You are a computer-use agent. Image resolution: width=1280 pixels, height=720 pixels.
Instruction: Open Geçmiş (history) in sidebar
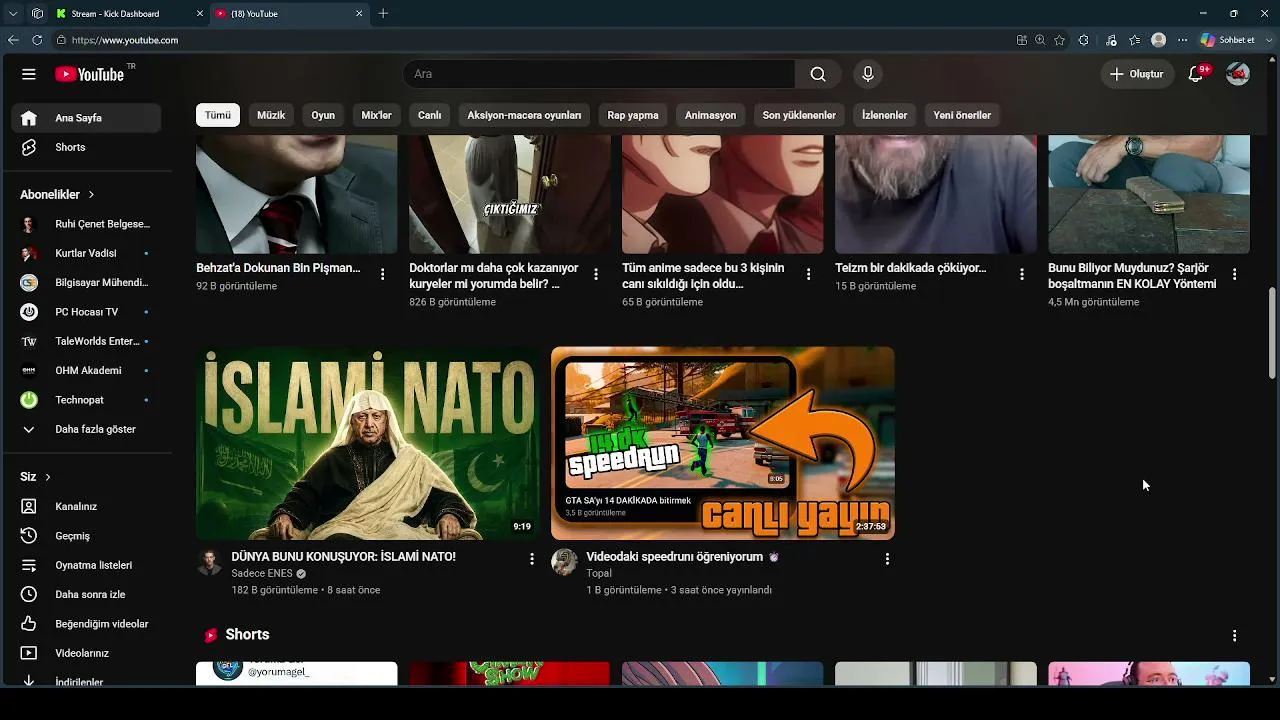(x=86, y=536)
